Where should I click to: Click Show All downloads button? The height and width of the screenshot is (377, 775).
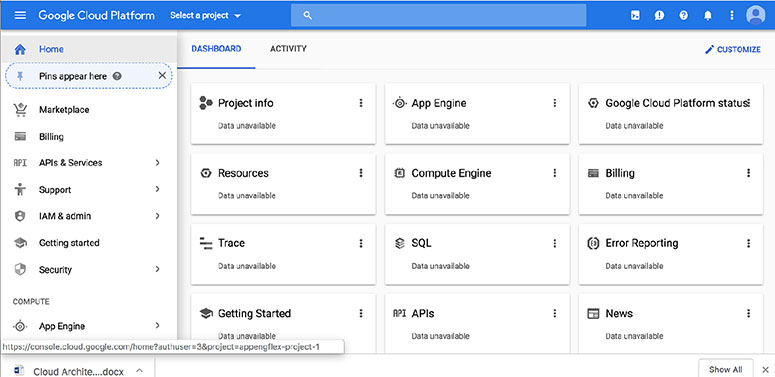click(x=726, y=369)
